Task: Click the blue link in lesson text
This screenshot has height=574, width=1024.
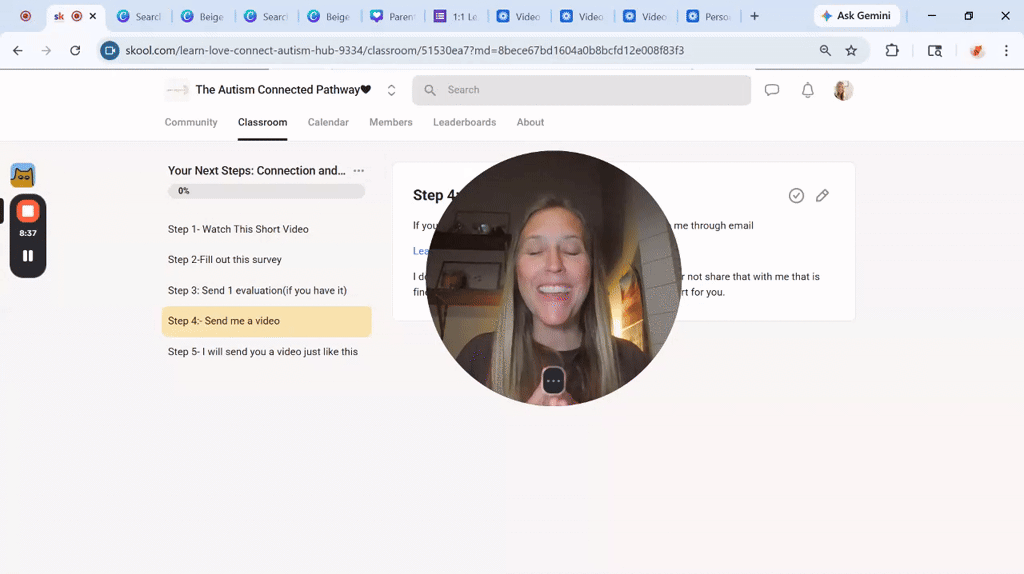Action: point(420,251)
